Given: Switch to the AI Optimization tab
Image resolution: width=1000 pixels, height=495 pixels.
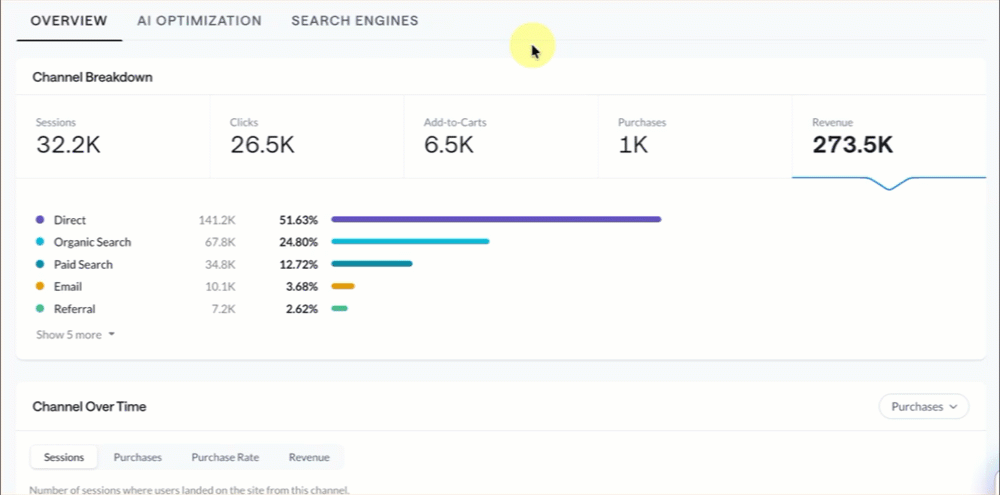Looking at the screenshot, I should click(199, 20).
